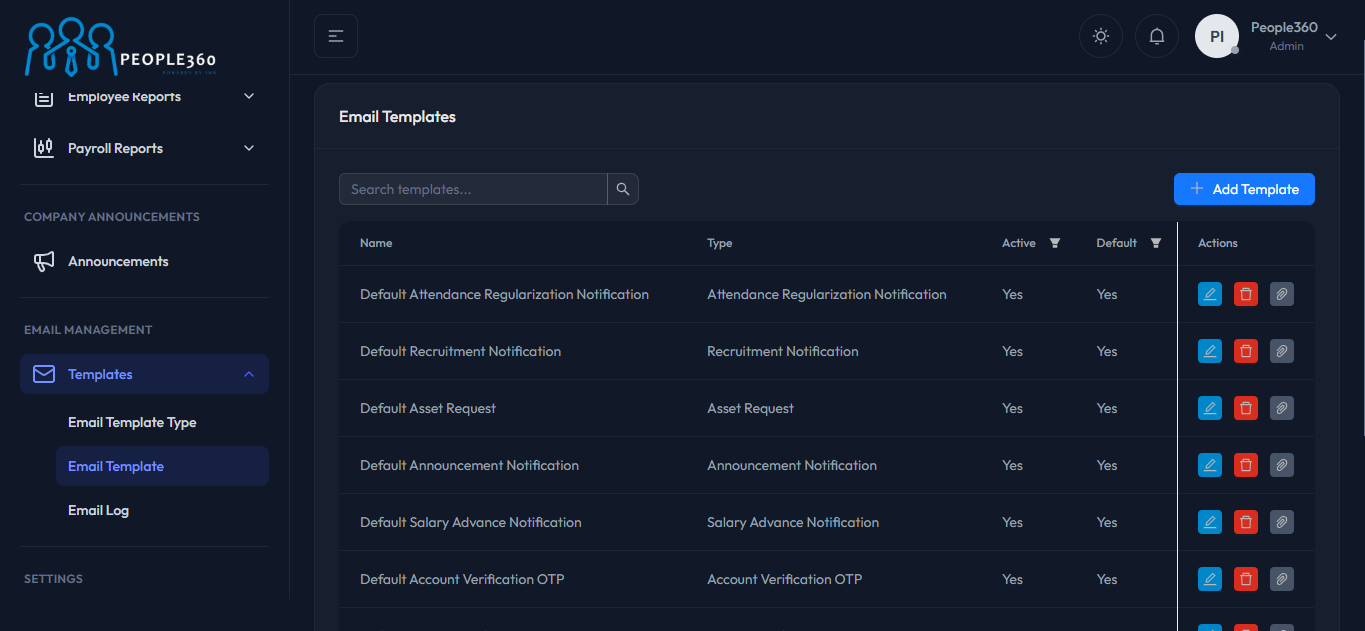
Task: Open the notifications bell
Action: [1156, 36]
